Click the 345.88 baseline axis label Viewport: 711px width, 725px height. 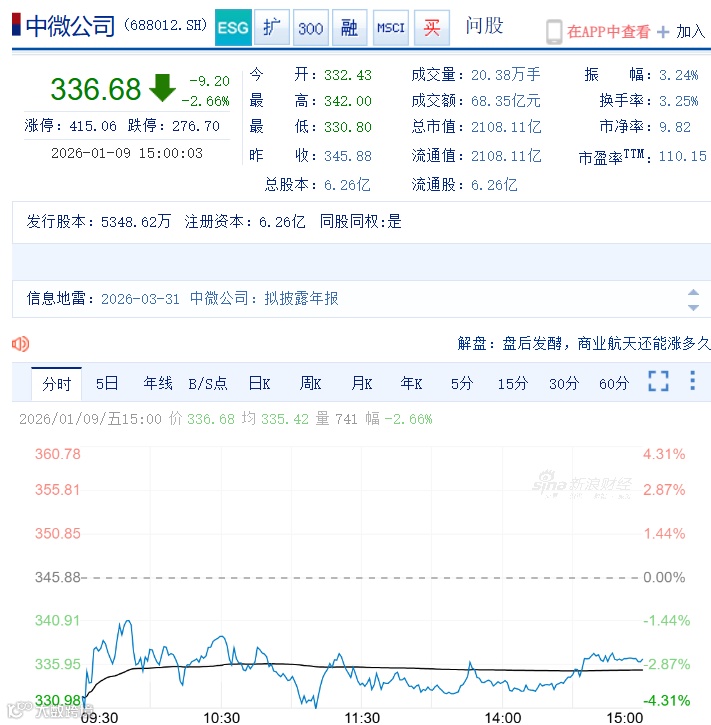[x=58, y=577]
